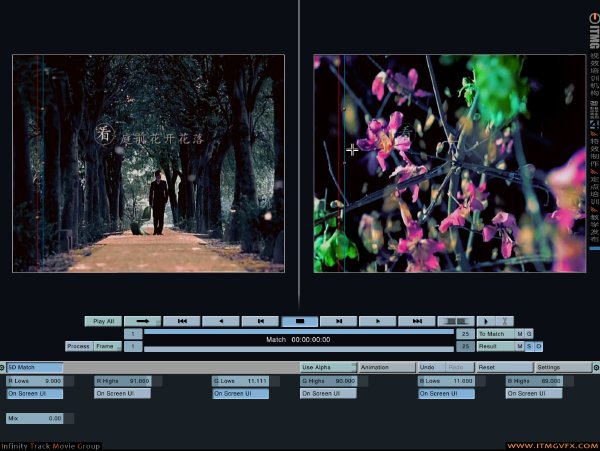
Task: Click the G Highs value field
Action: (328, 381)
